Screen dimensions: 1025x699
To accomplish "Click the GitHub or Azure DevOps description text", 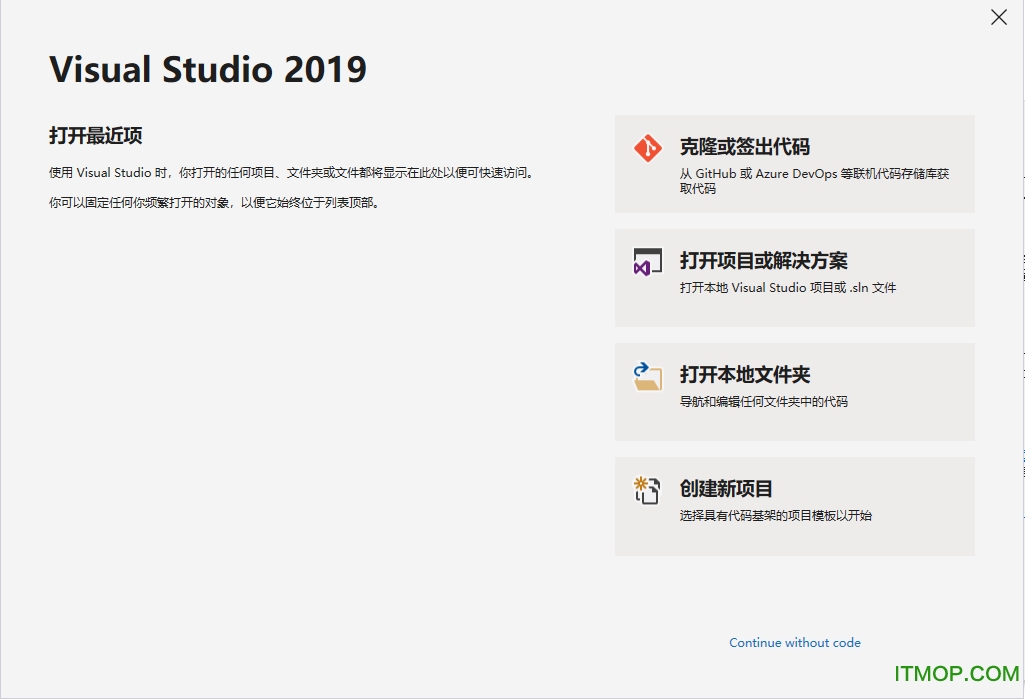I will pyautogui.click(x=814, y=181).
